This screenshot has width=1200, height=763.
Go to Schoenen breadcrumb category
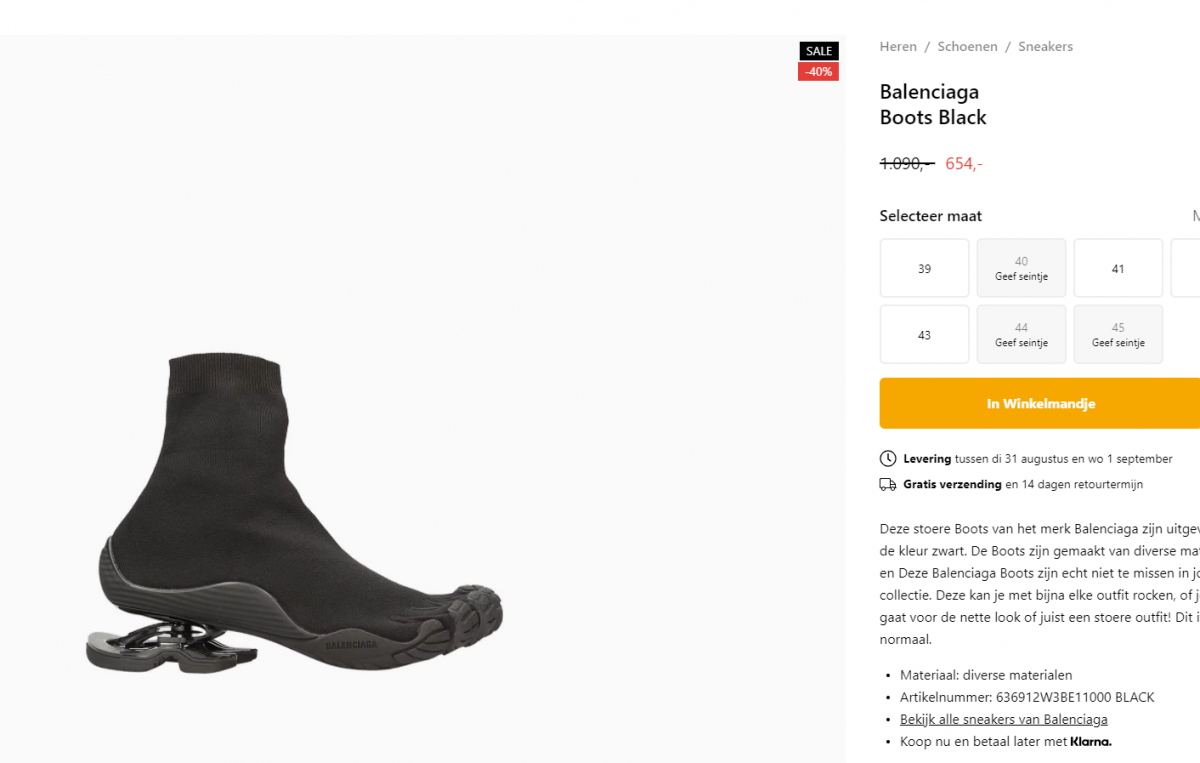[x=967, y=47]
